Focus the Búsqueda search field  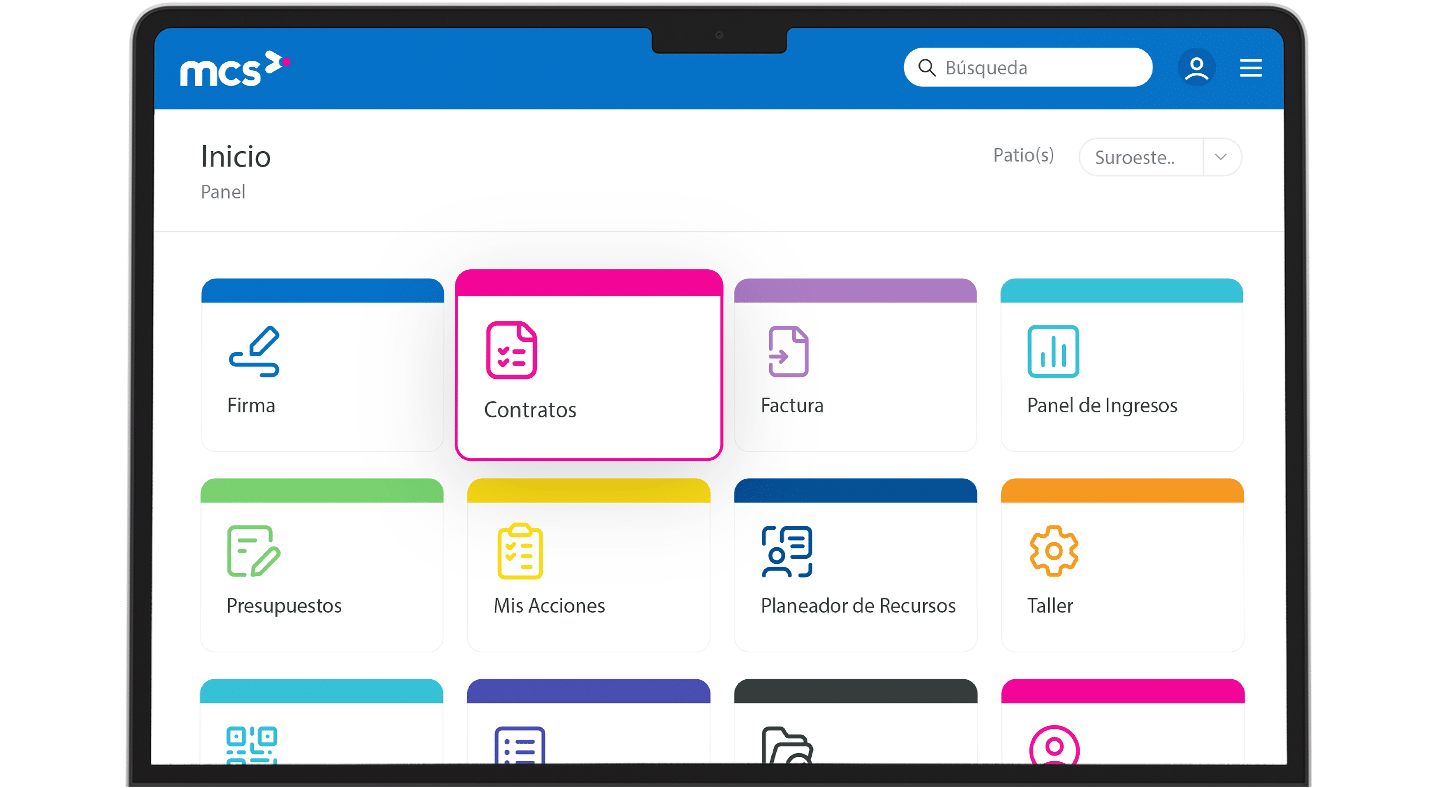[x=1028, y=68]
